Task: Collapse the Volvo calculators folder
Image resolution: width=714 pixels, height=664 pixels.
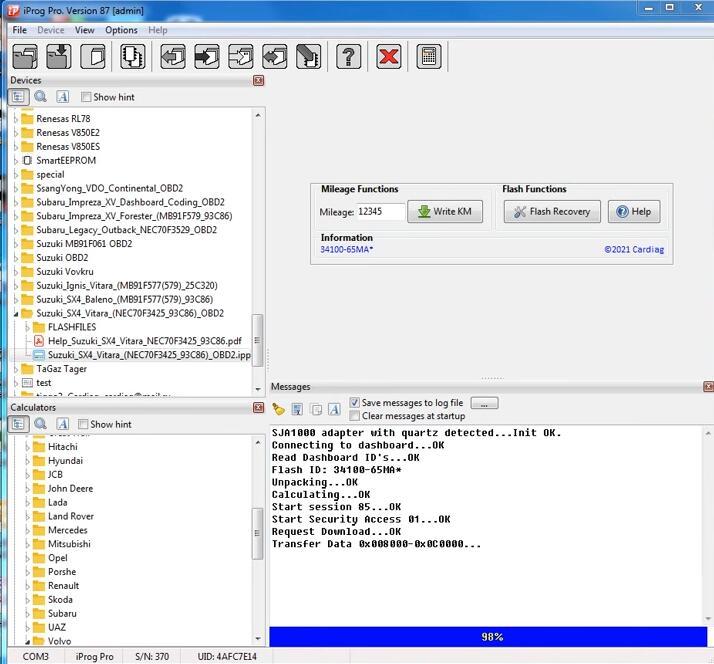Action: (x=27, y=642)
